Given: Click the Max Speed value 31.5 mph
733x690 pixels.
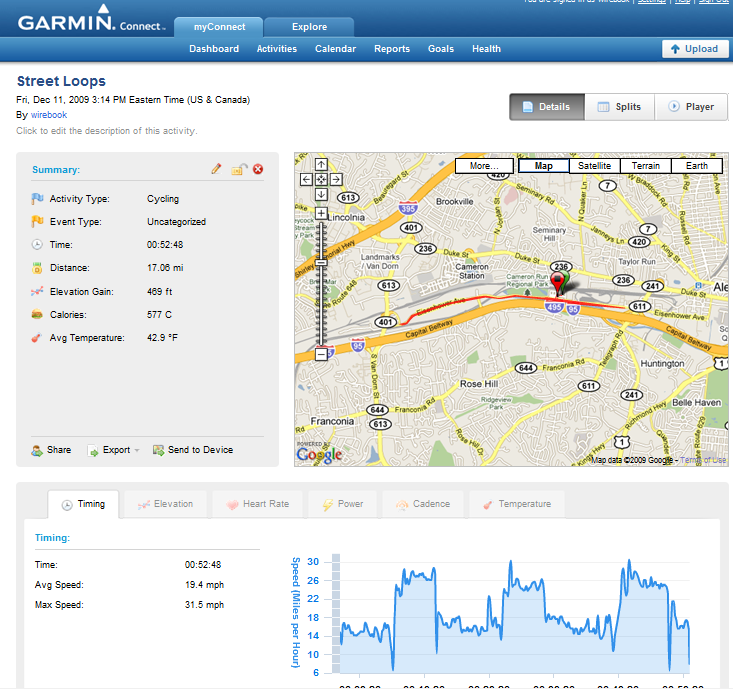Looking at the screenshot, I should [204, 605].
